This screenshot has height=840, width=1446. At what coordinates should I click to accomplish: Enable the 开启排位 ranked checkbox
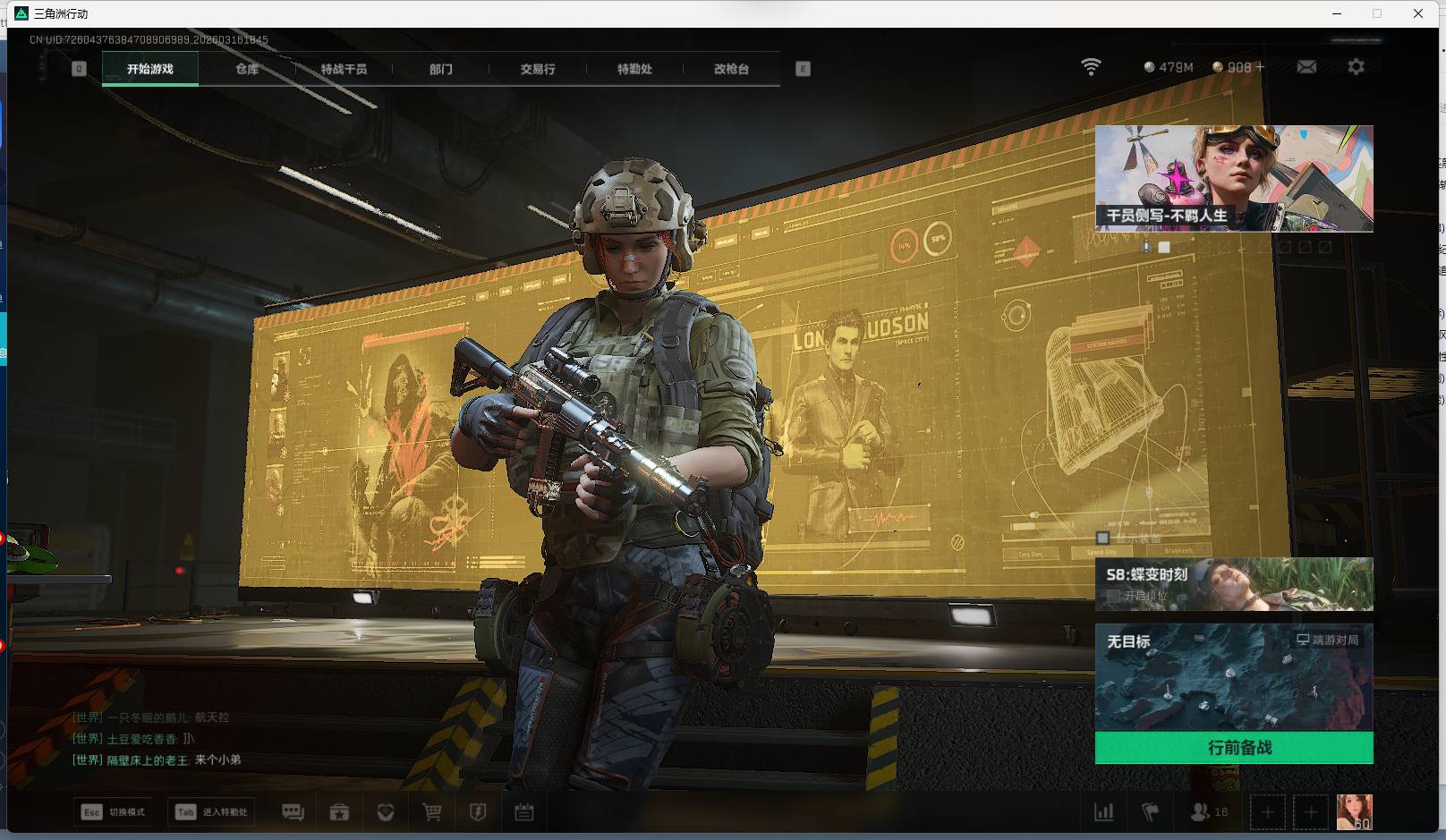coord(1114,596)
